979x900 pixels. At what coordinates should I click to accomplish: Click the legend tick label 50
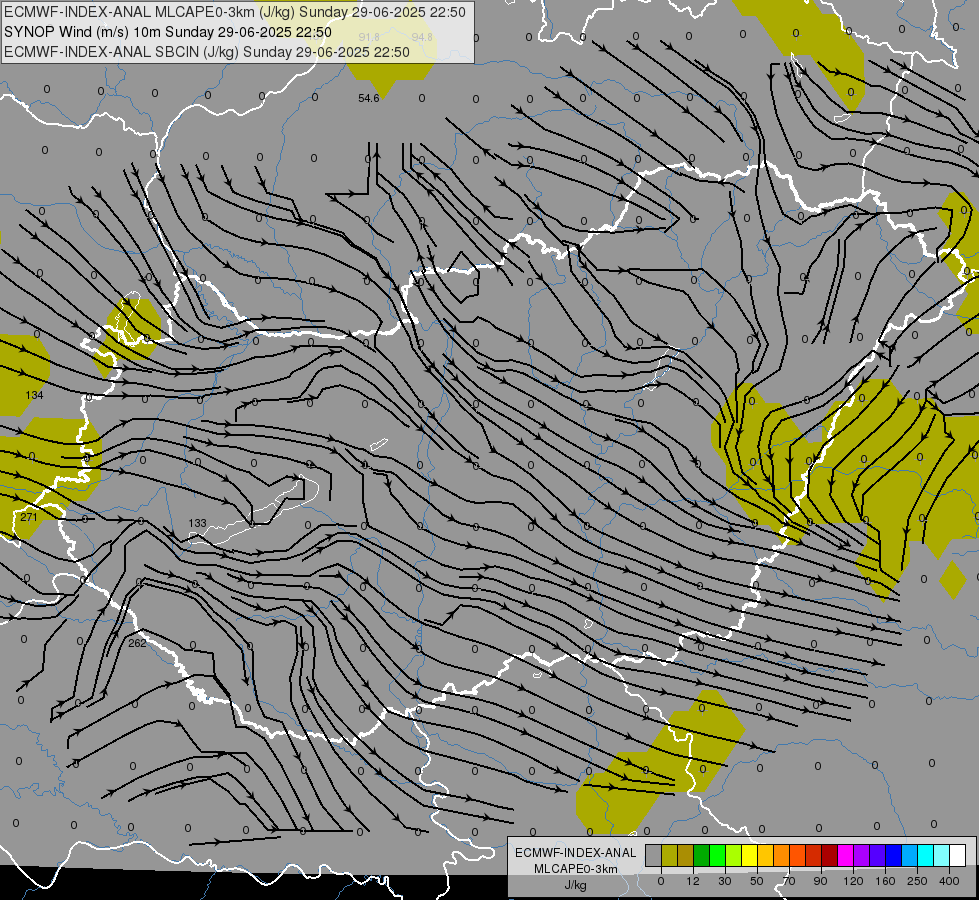[x=756, y=881]
